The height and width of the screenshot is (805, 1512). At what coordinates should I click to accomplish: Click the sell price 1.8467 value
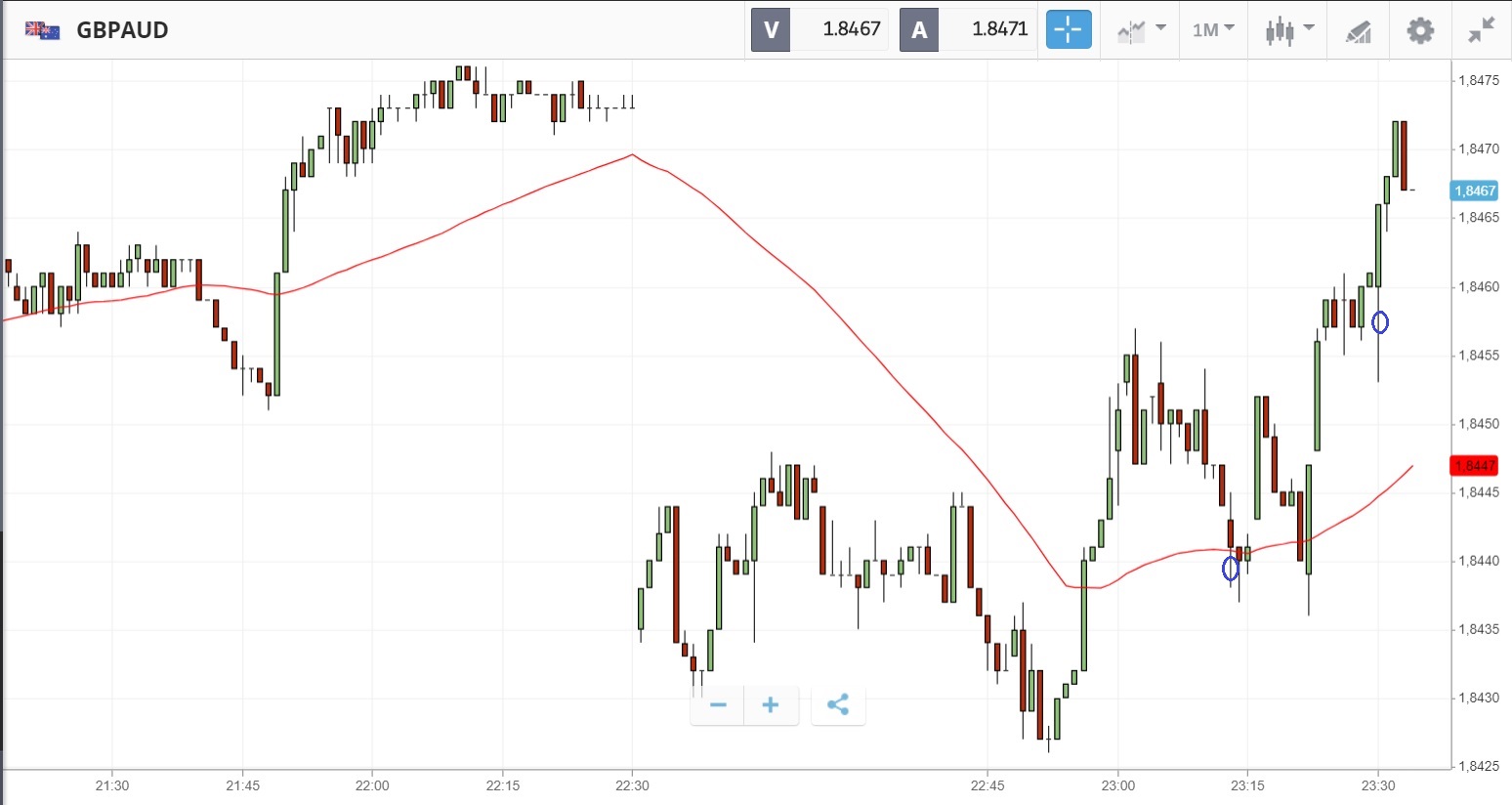[x=851, y=29]
